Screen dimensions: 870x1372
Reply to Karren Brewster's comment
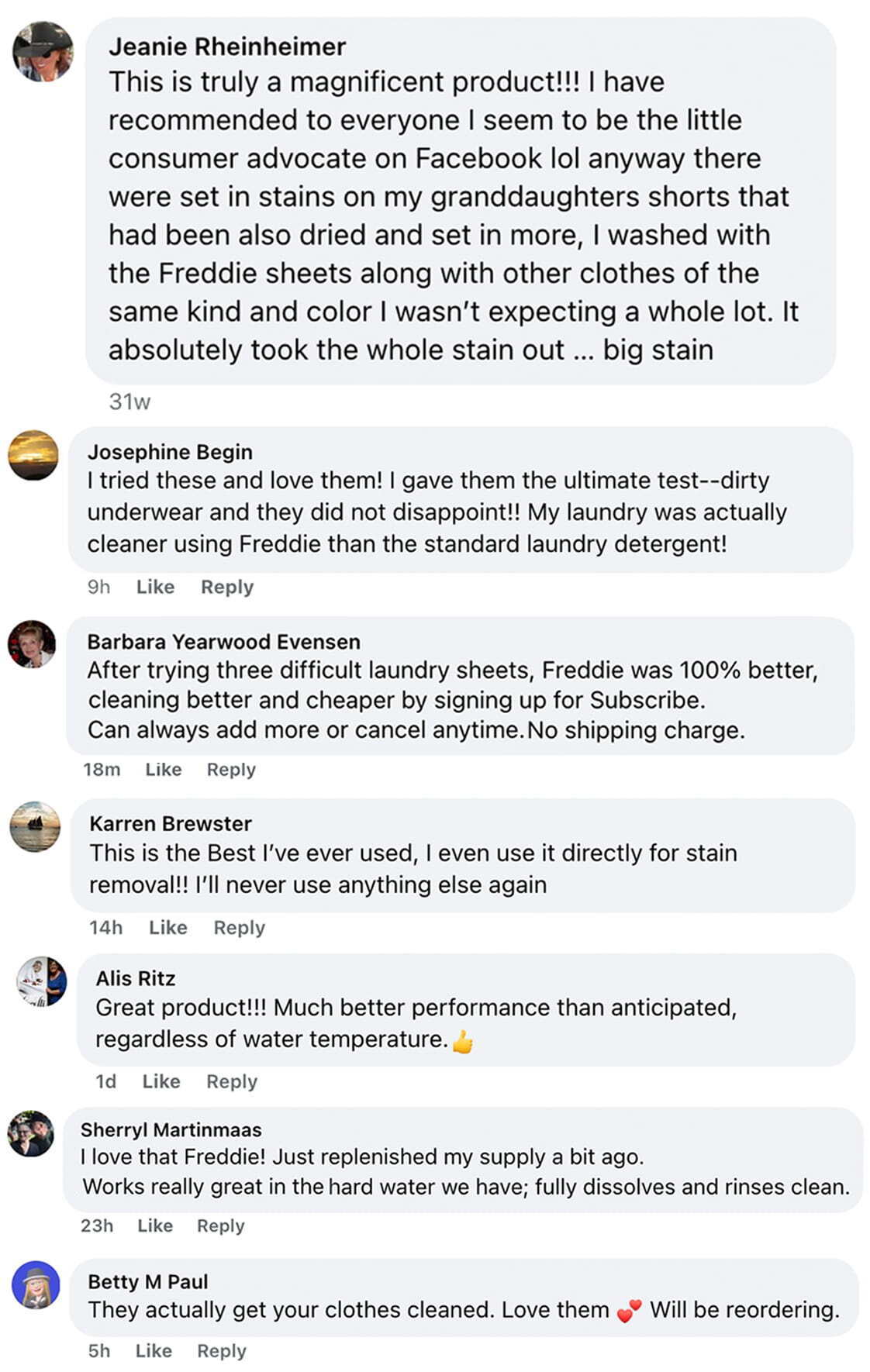(x=240, y=927)
